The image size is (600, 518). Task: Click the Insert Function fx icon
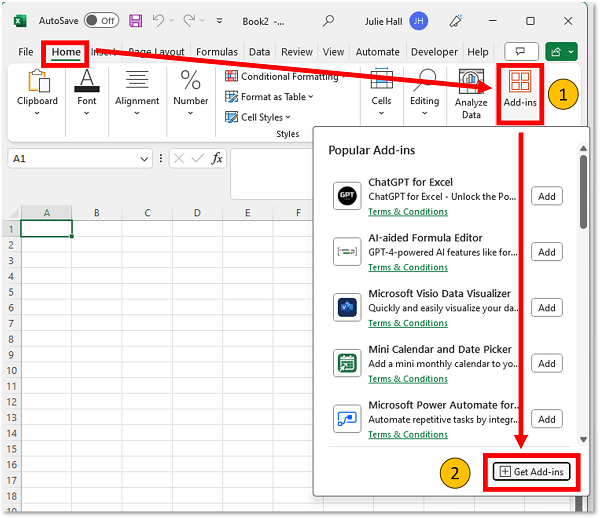[217, 158]
